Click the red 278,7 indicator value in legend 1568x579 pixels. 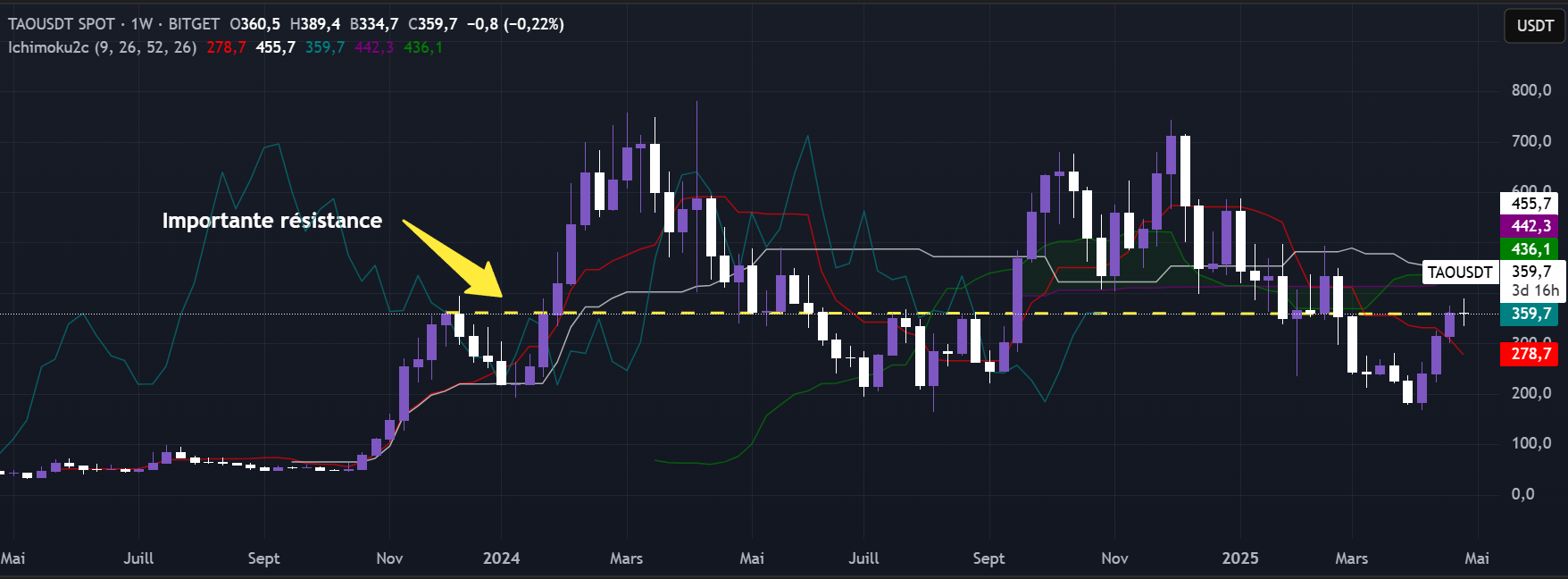[x=226, y=47]
